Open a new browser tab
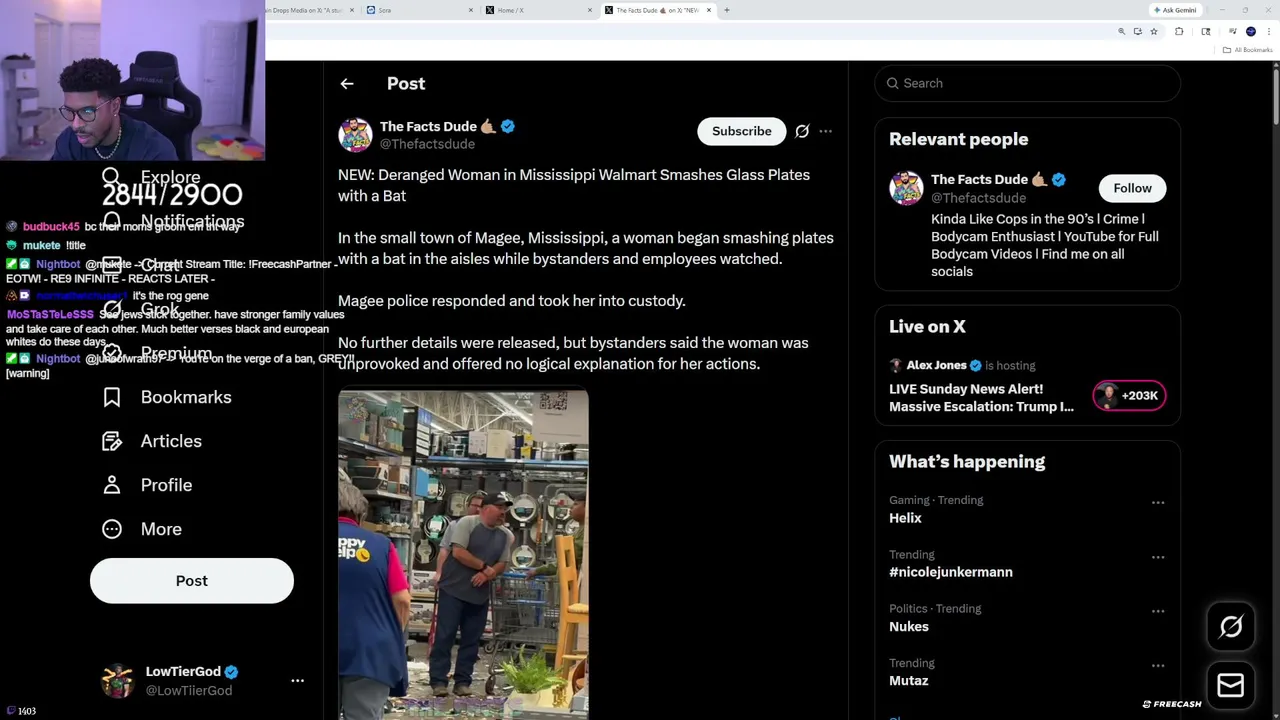 click(x=727, y=10)
